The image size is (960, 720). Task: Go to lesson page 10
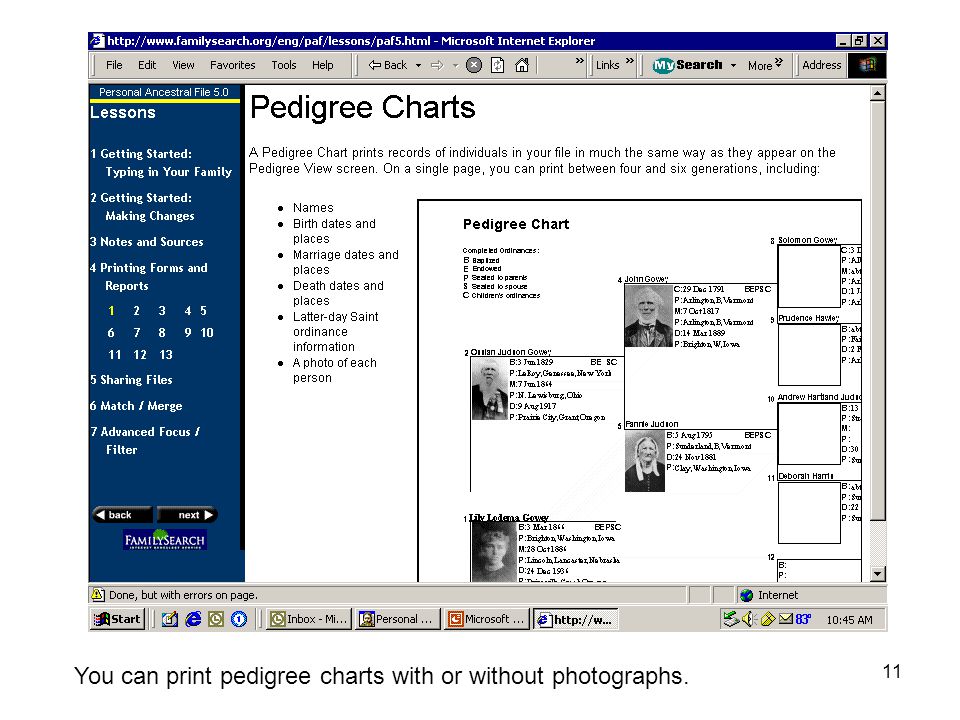tap(207, 333)
